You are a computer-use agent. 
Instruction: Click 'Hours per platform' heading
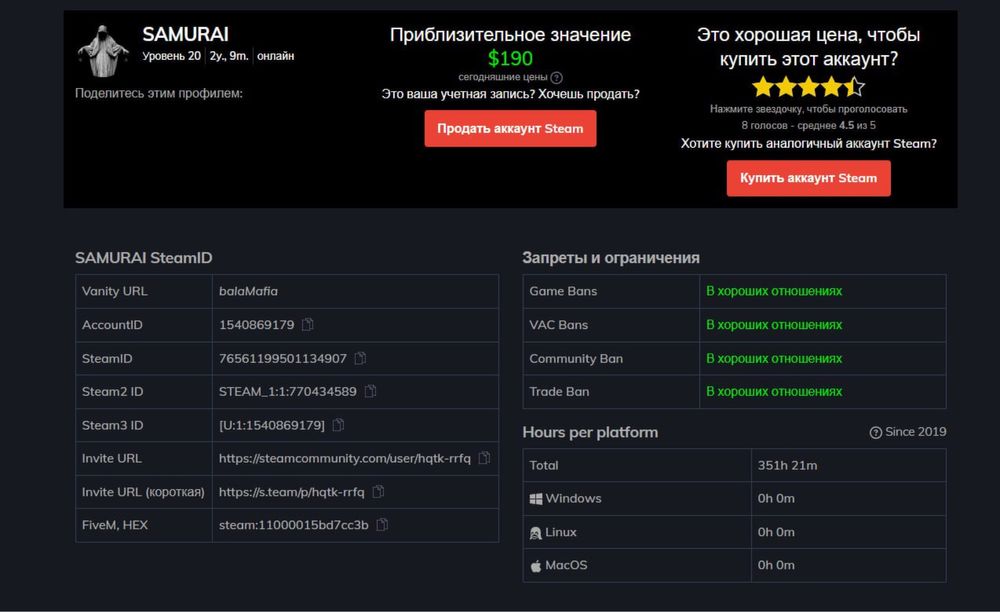pyautogui.click(x=590, y=432)
